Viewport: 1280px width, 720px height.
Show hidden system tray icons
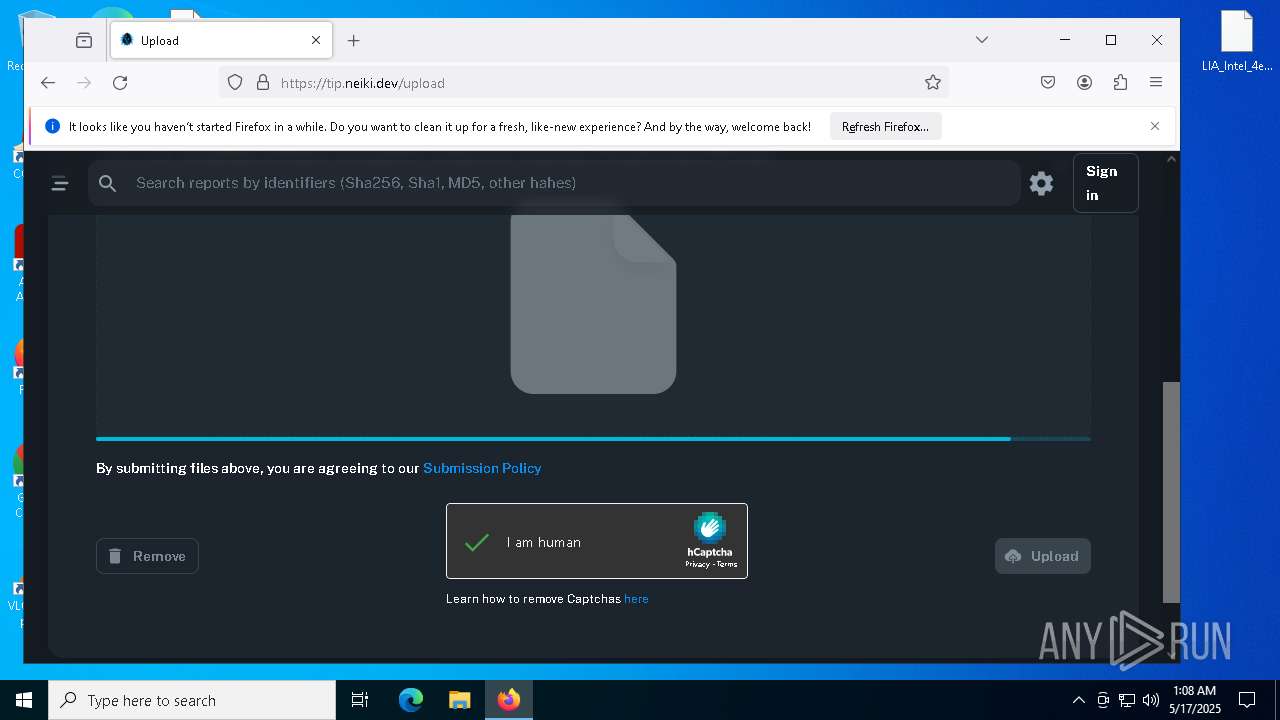click(1078, 700)
